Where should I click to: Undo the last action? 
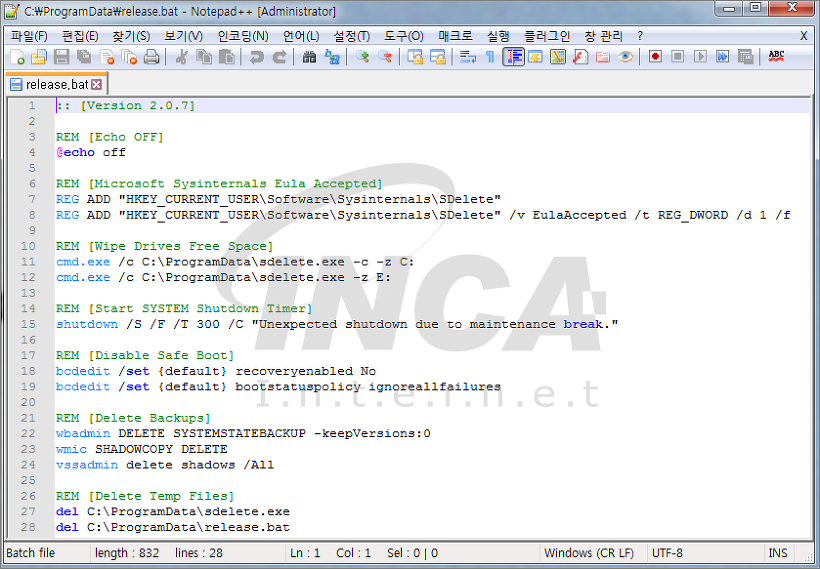(256, 56)
